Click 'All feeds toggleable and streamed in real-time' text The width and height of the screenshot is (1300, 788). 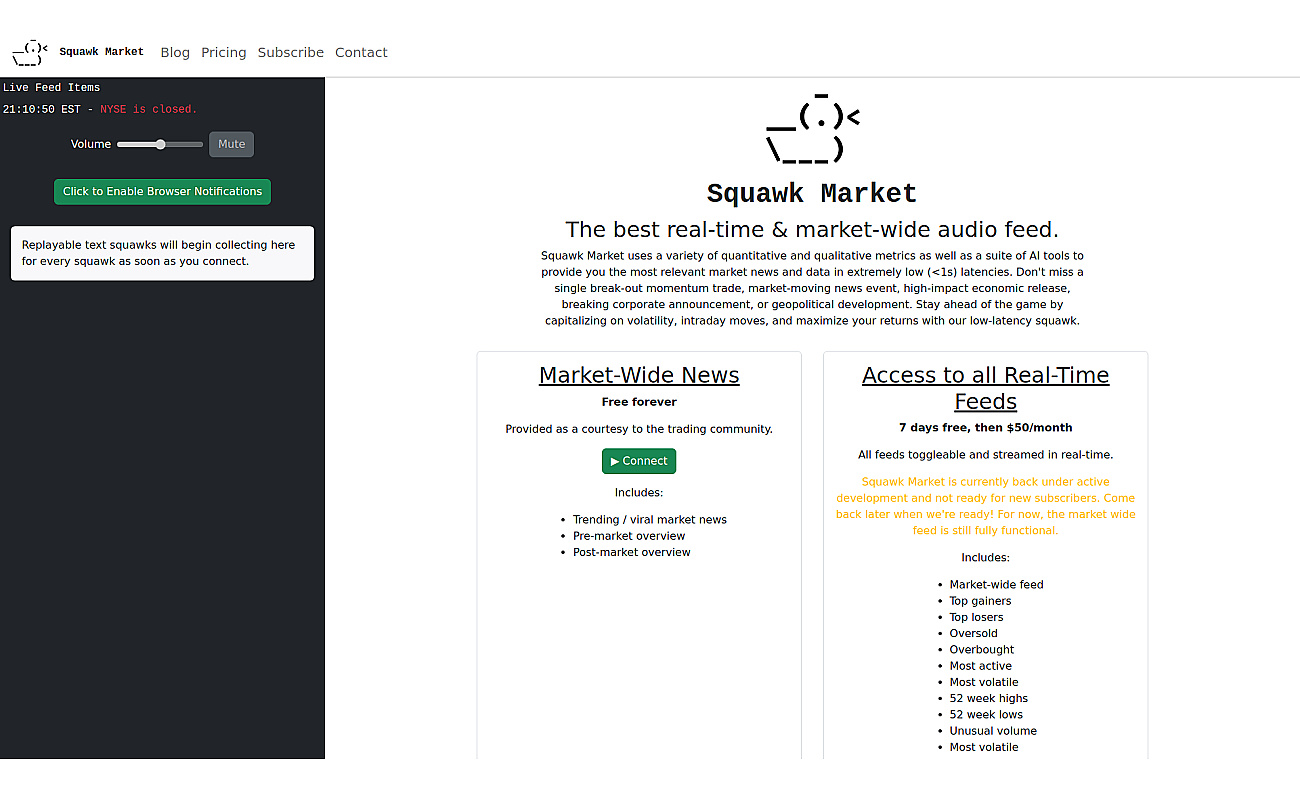986,455
